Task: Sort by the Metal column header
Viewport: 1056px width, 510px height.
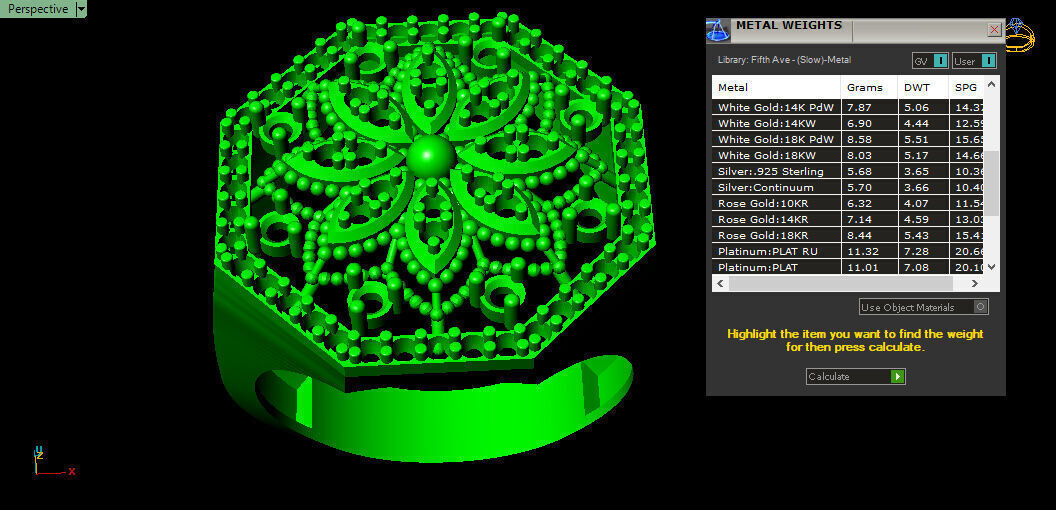Action: click(x=777, y=88)
